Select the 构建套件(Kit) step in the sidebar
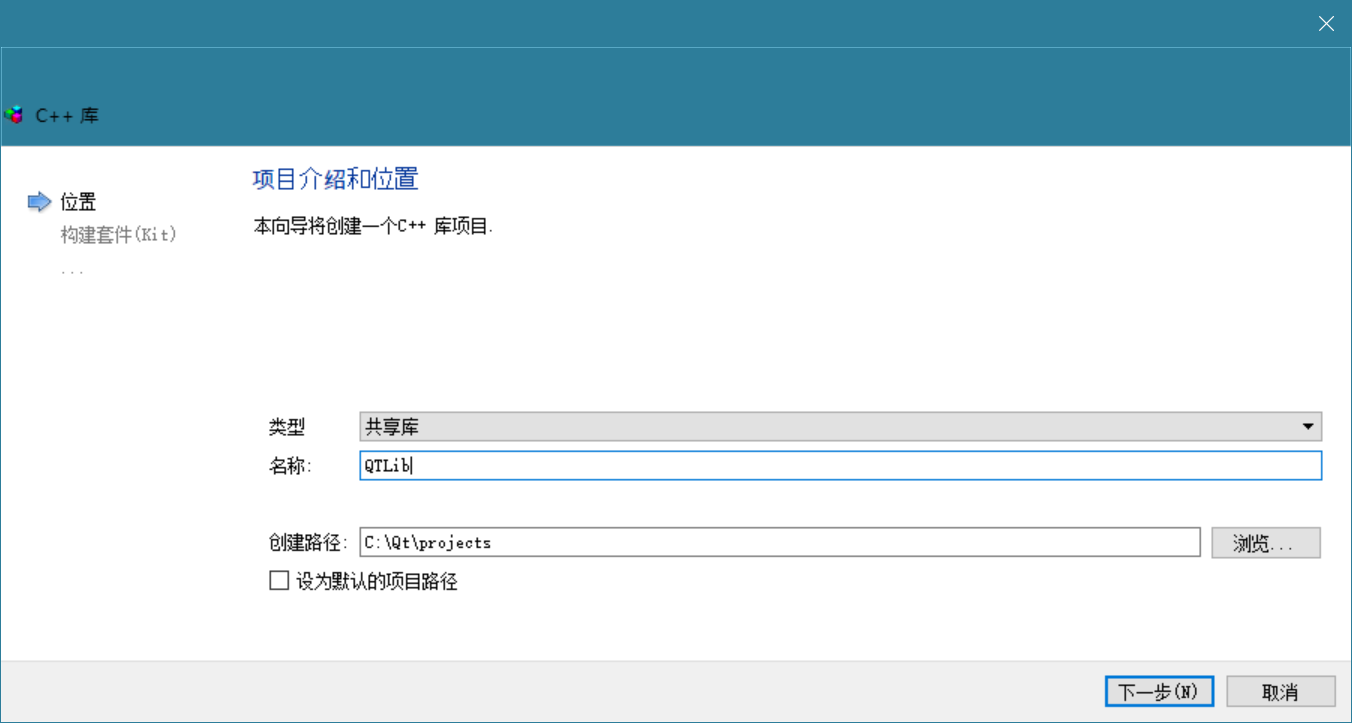 118,235
